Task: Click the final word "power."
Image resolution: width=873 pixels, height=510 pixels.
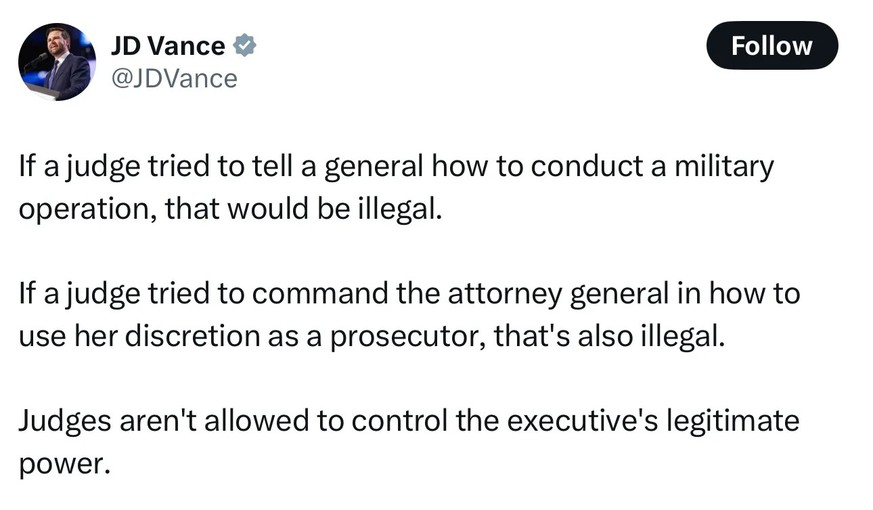Action: pos(61,463)
